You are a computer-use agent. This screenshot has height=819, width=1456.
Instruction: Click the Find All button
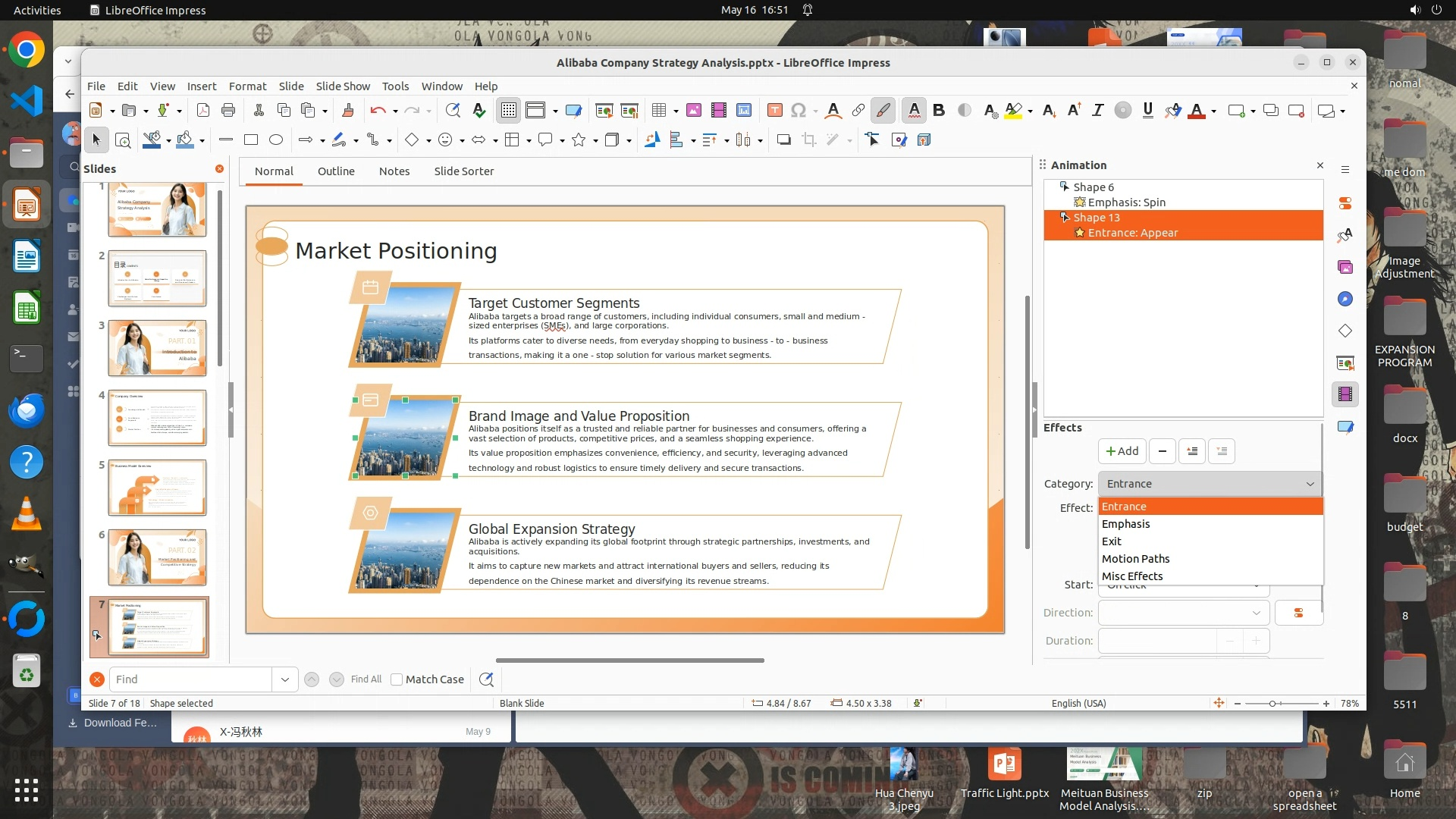click(366, 679)
